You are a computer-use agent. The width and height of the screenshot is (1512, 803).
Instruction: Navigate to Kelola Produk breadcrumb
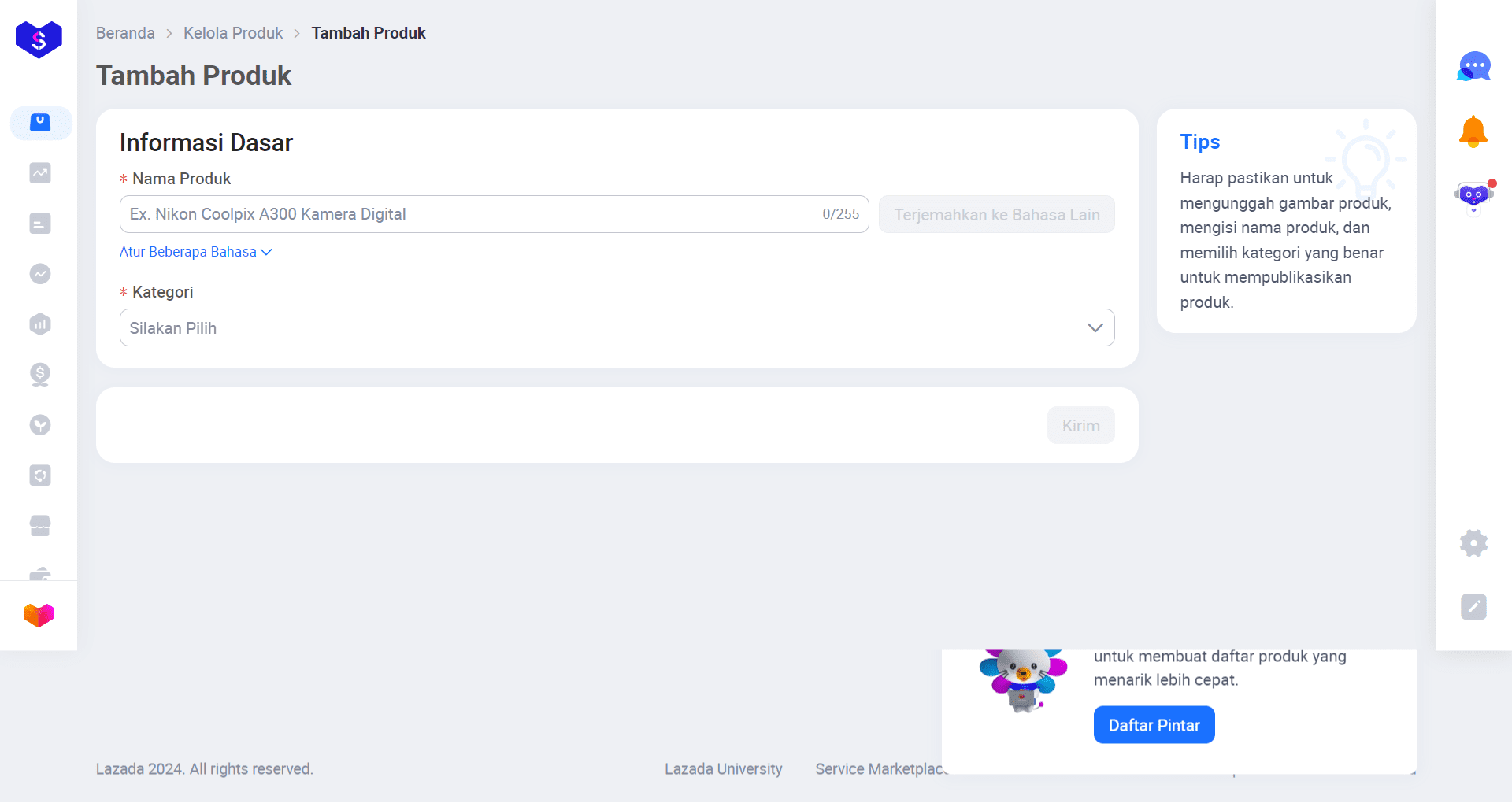click(233, 33)
